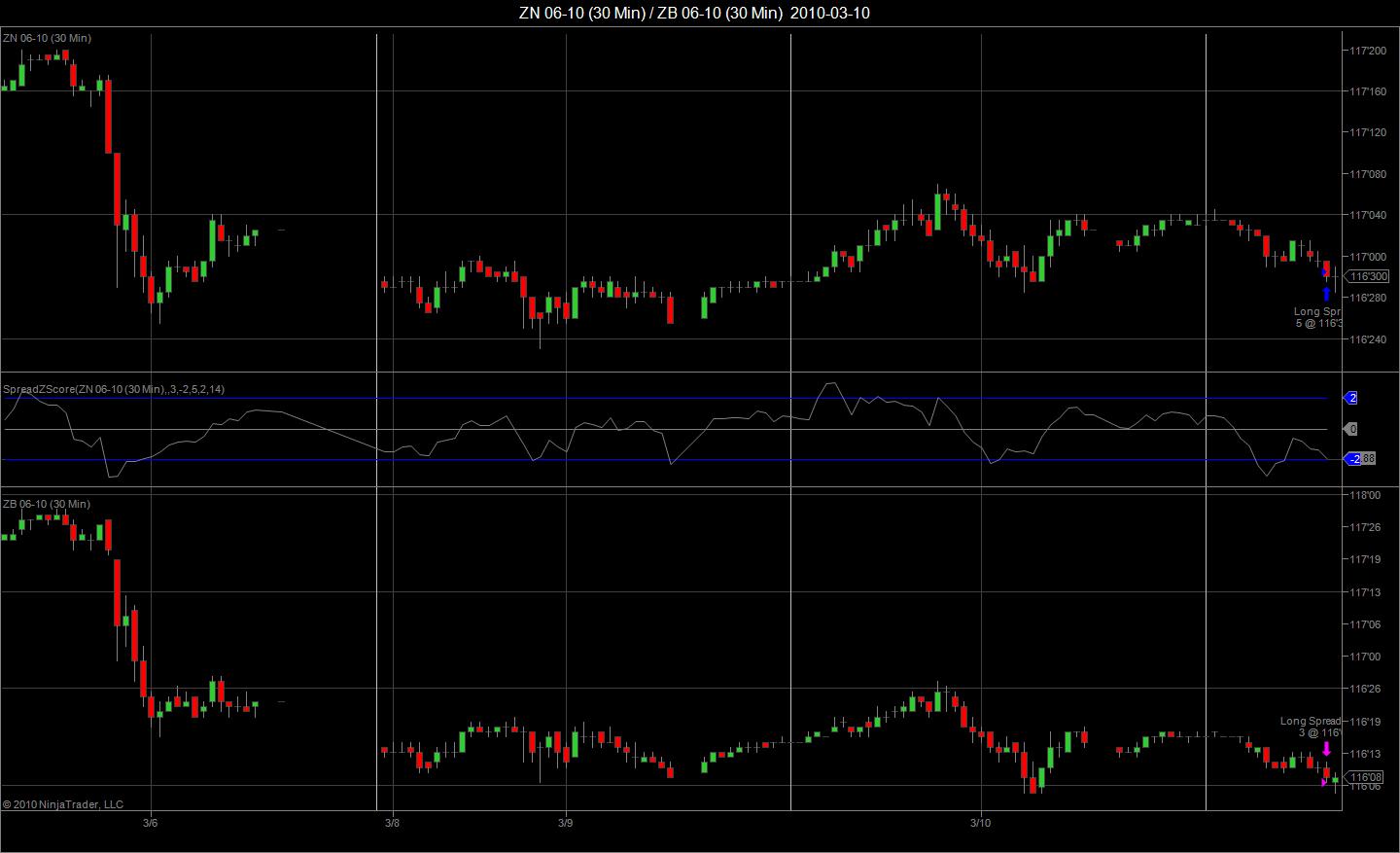Click the 116'280 price label on ZN axis
Viewport: 1400px width, 853px height.
(x=1368, y=298)
